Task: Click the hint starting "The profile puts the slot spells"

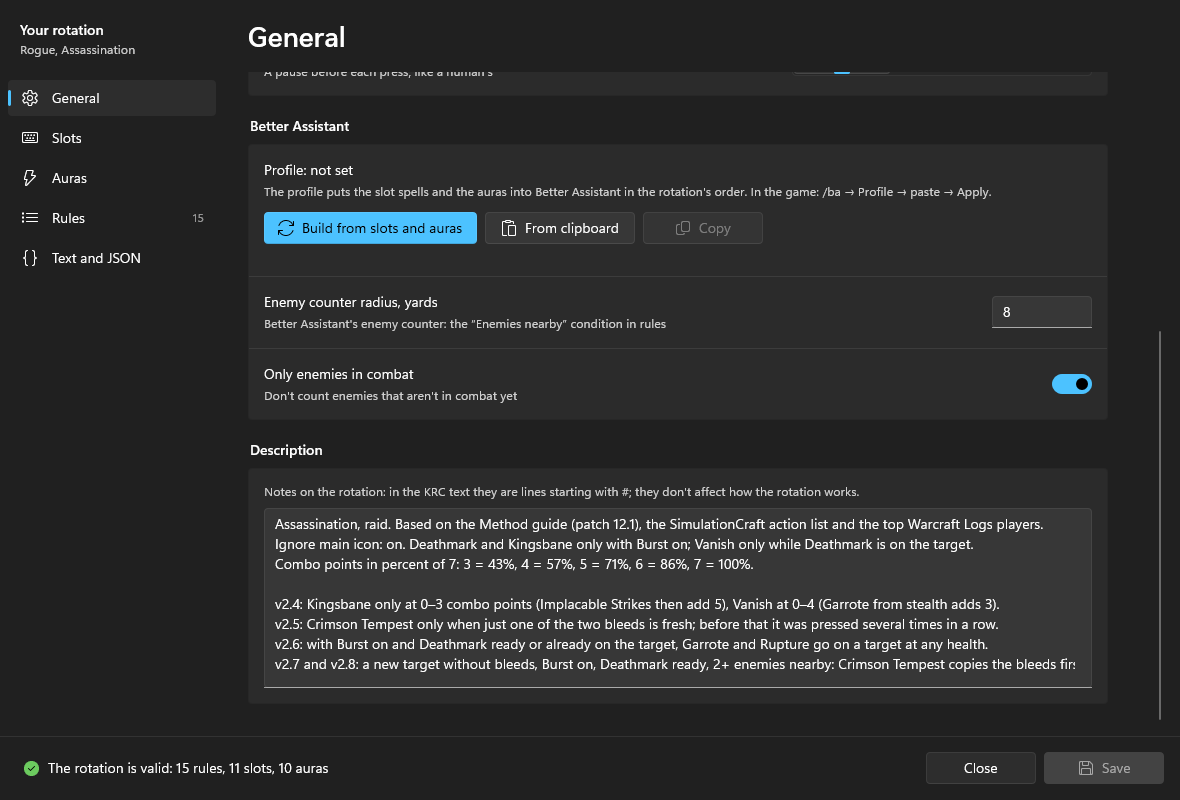Action: coord(628,192)
